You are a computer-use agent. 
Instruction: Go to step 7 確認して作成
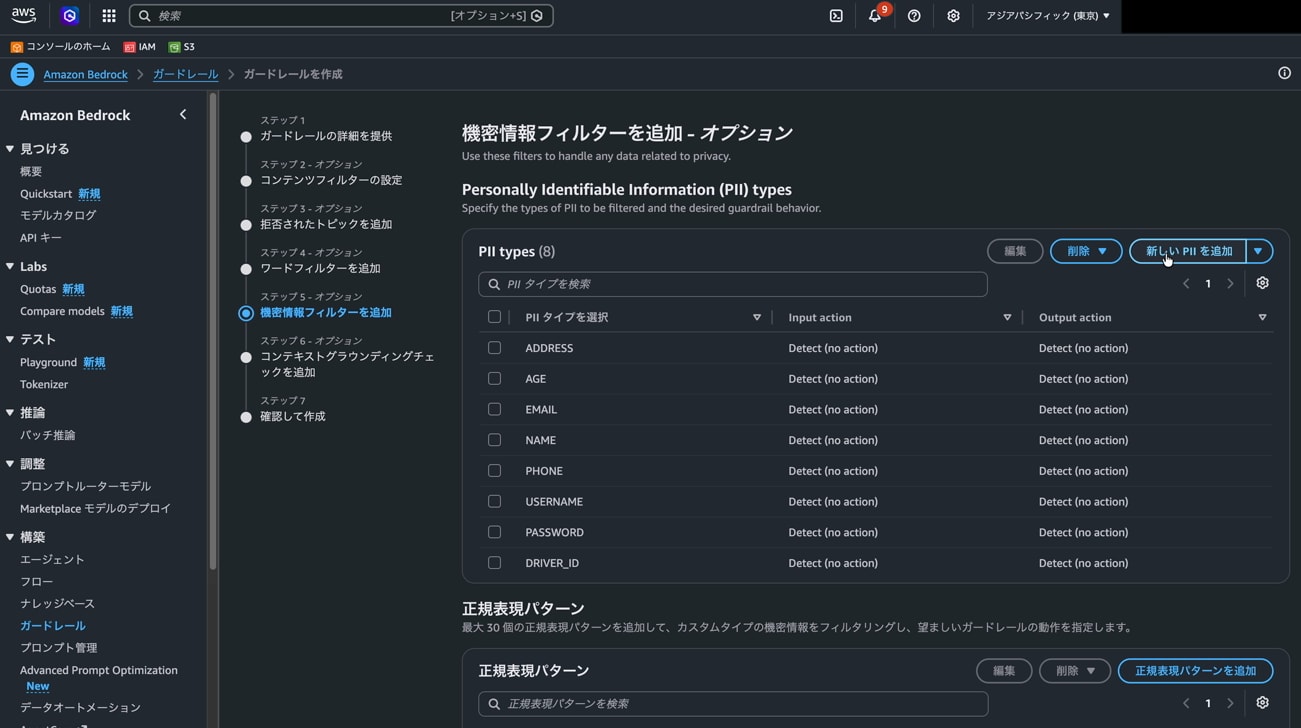coord(293,416)
